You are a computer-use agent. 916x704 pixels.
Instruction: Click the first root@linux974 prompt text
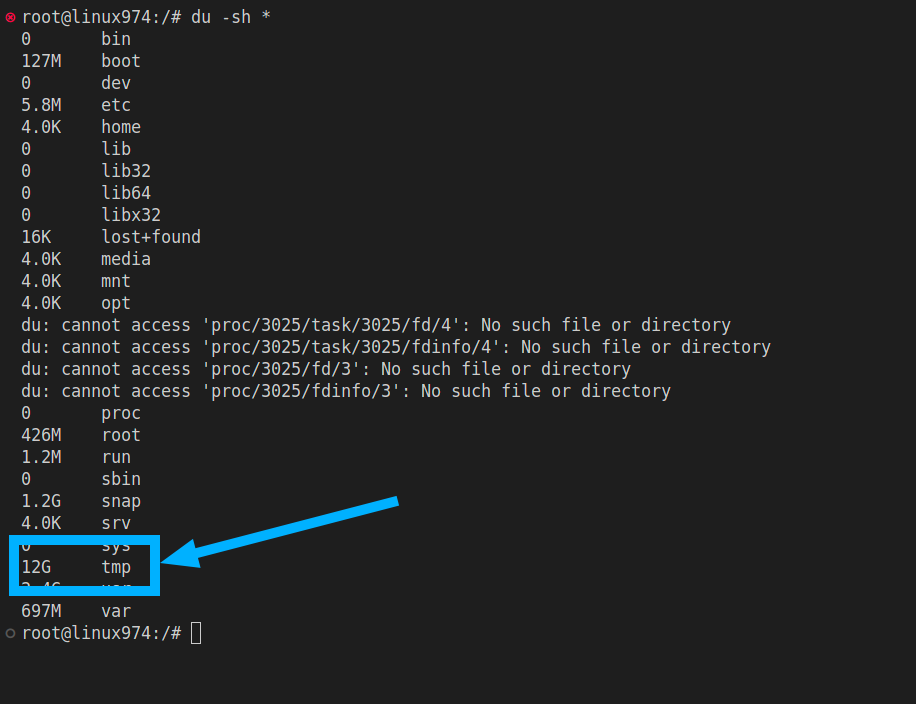(95, 17)
